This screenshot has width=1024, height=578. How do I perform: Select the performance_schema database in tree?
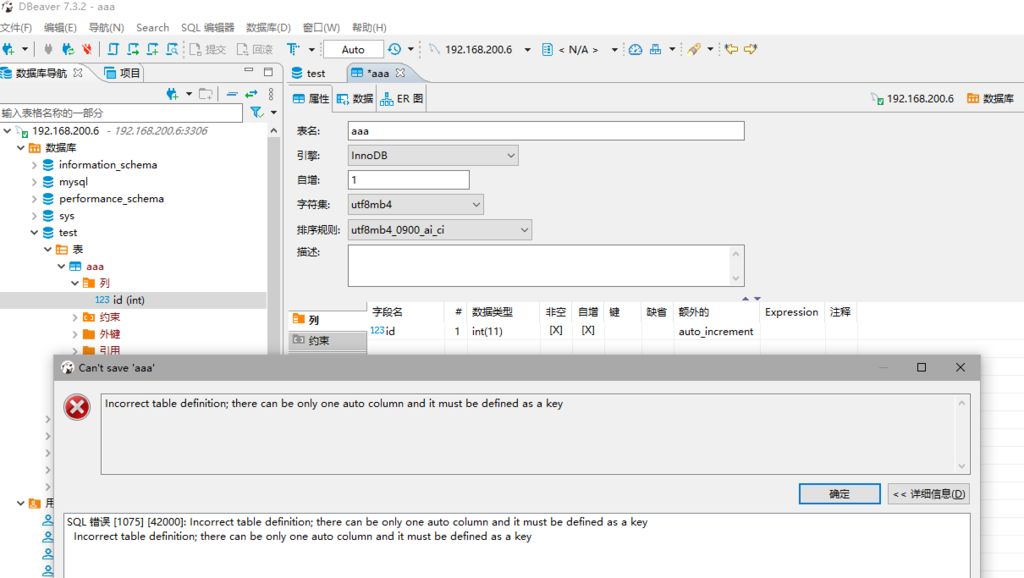point(111,199)
